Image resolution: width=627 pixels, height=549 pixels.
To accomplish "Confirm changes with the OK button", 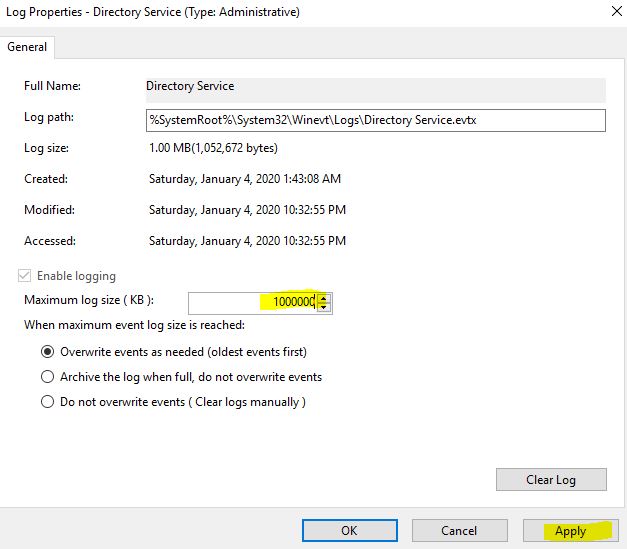I will pyautogui.click(x=349, y=530).
